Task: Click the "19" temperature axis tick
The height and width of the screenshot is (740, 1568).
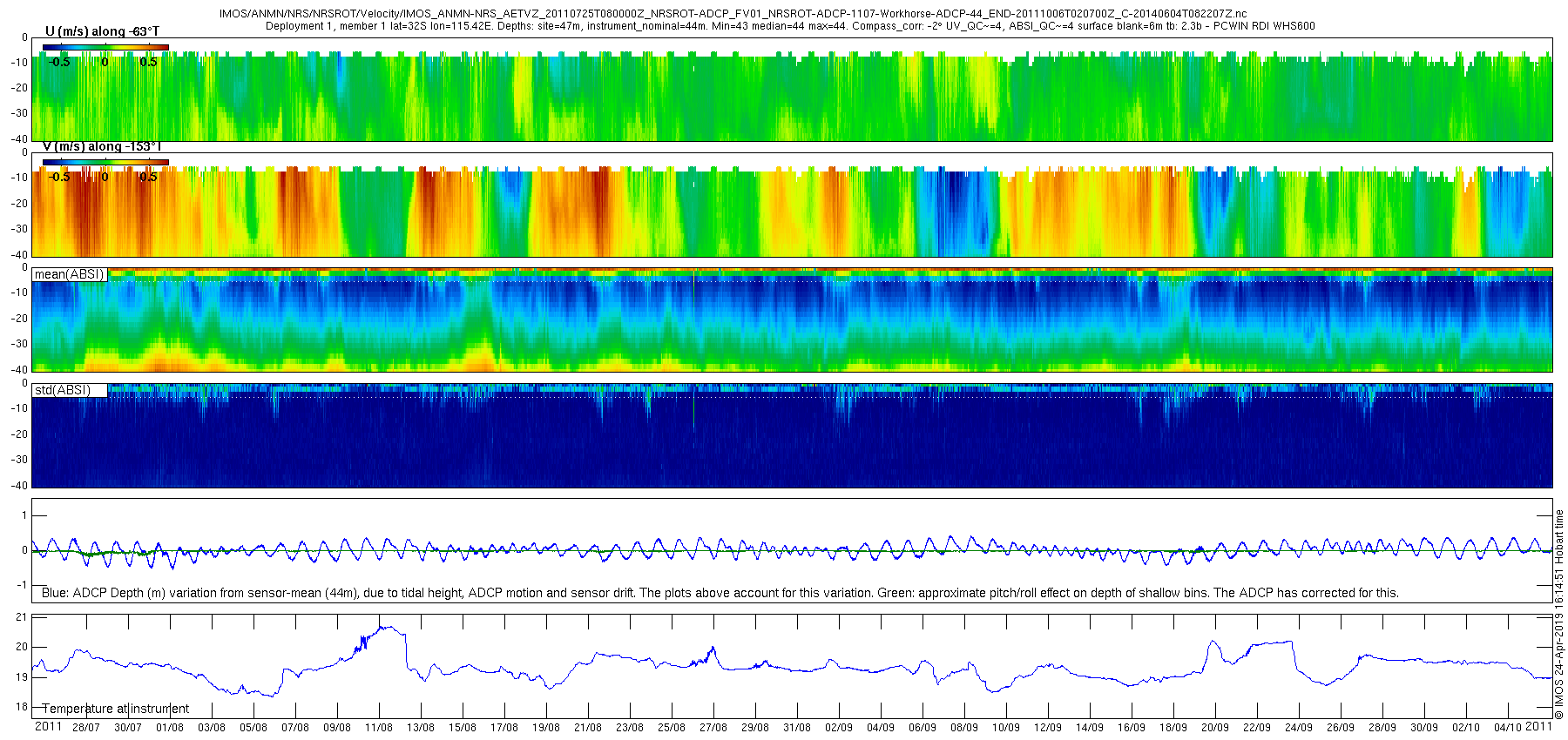Action: click(22, 676)
